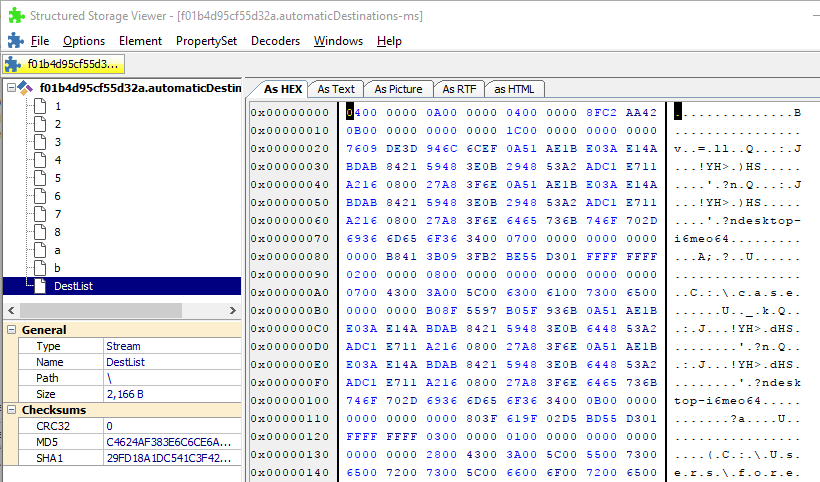This screenshot has height=482, width=820.
Task: Click the offset 0x00000140 row label
Action: click(290, 473)
